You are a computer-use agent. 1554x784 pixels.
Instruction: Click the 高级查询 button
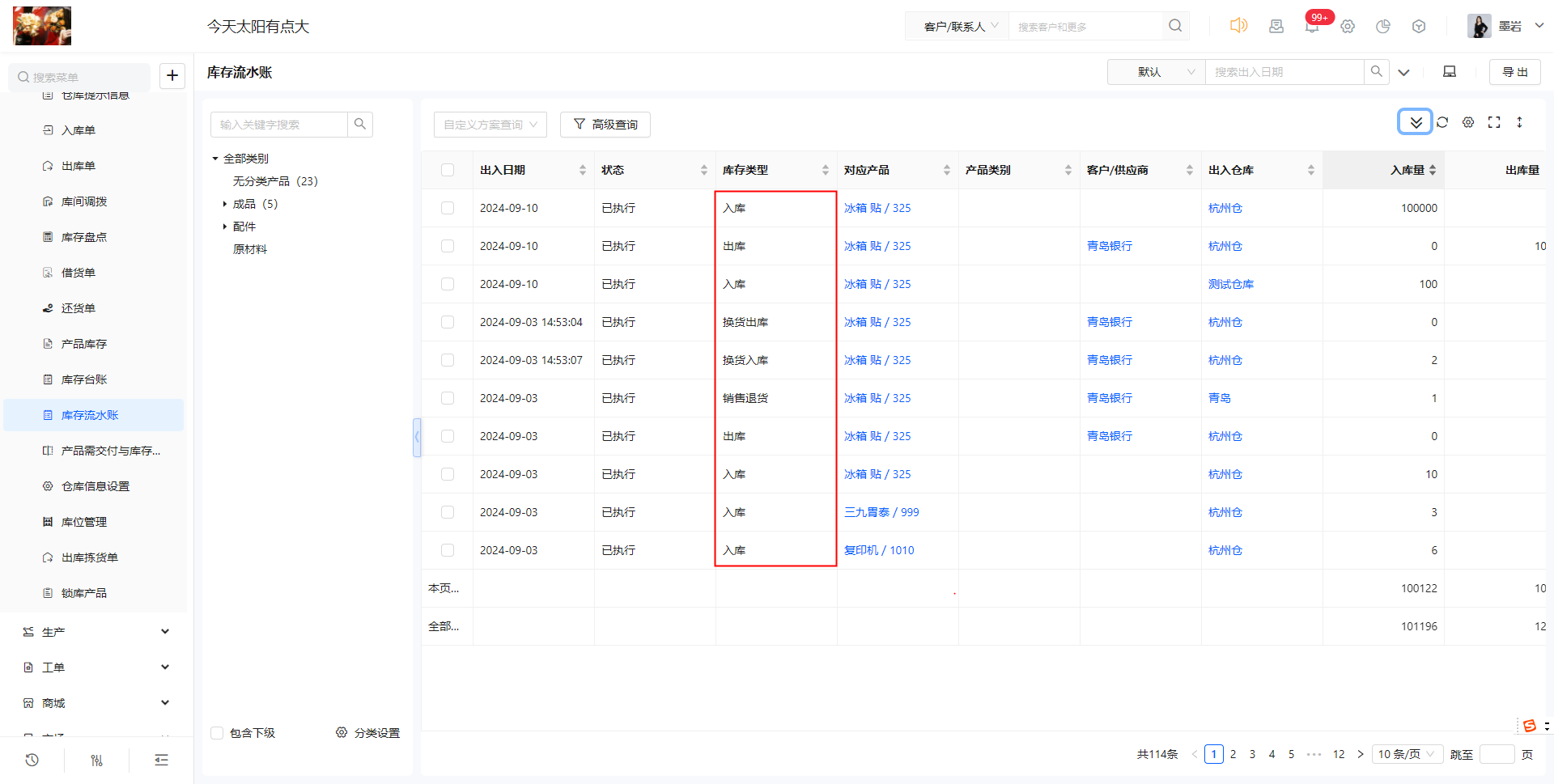(x=605, y=125)
